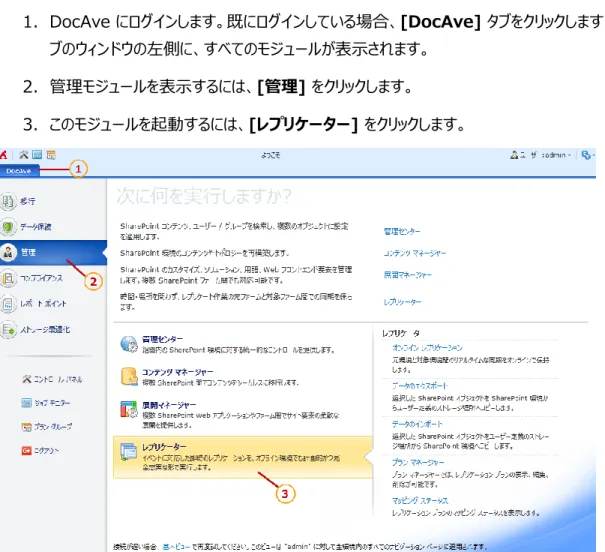Click the Replicator windows icon

pyautogui.click(x=128, y=452)
